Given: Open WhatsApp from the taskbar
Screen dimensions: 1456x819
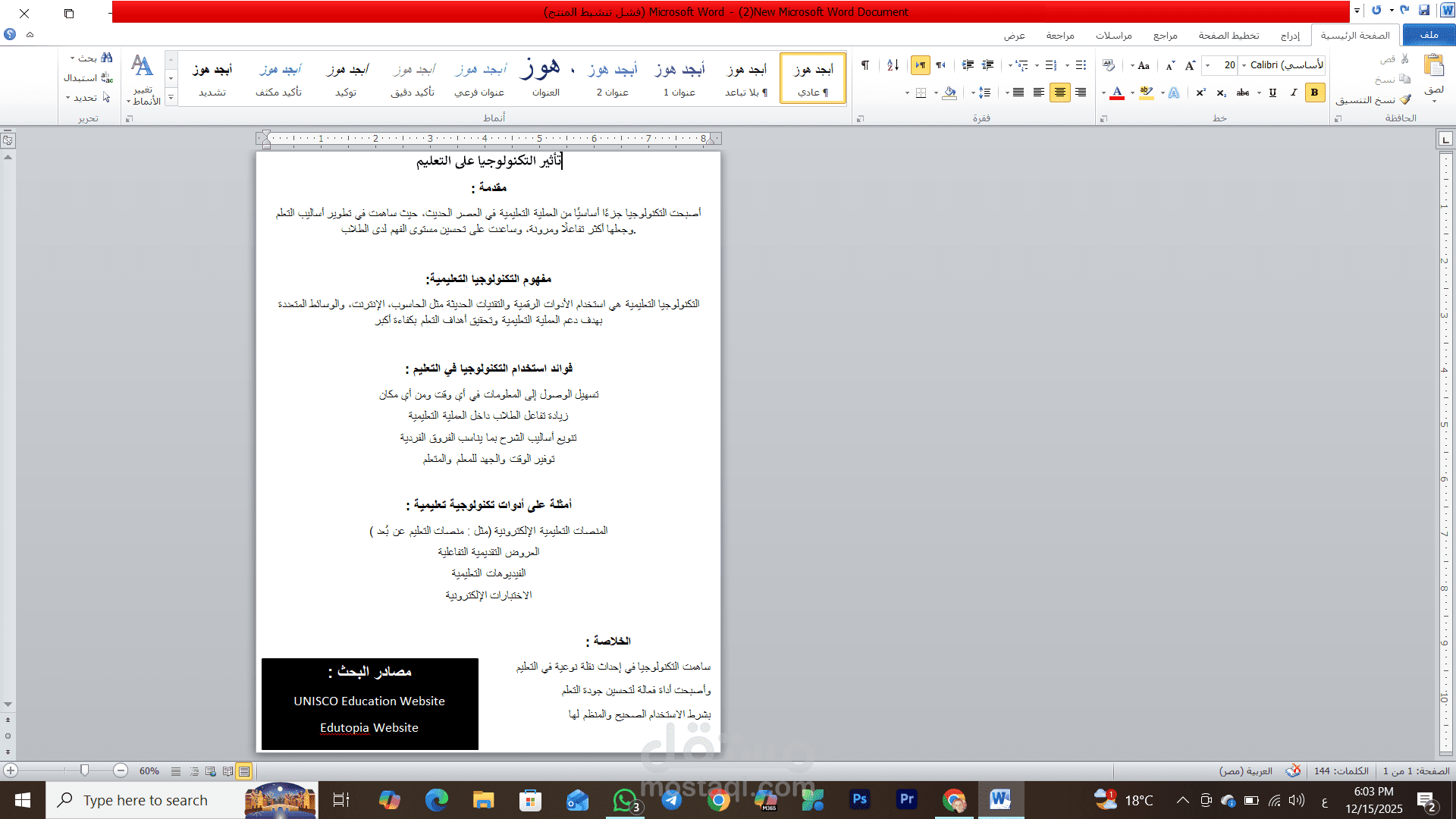Looking at the screenshot, I should click(x=625, y=799).
